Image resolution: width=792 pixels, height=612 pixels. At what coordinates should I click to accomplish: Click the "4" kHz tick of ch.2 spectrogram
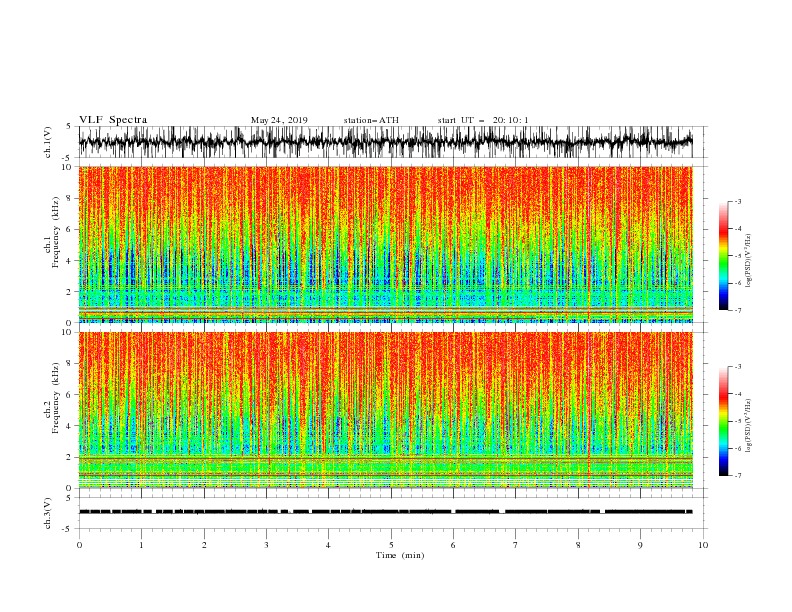(70, 426)
